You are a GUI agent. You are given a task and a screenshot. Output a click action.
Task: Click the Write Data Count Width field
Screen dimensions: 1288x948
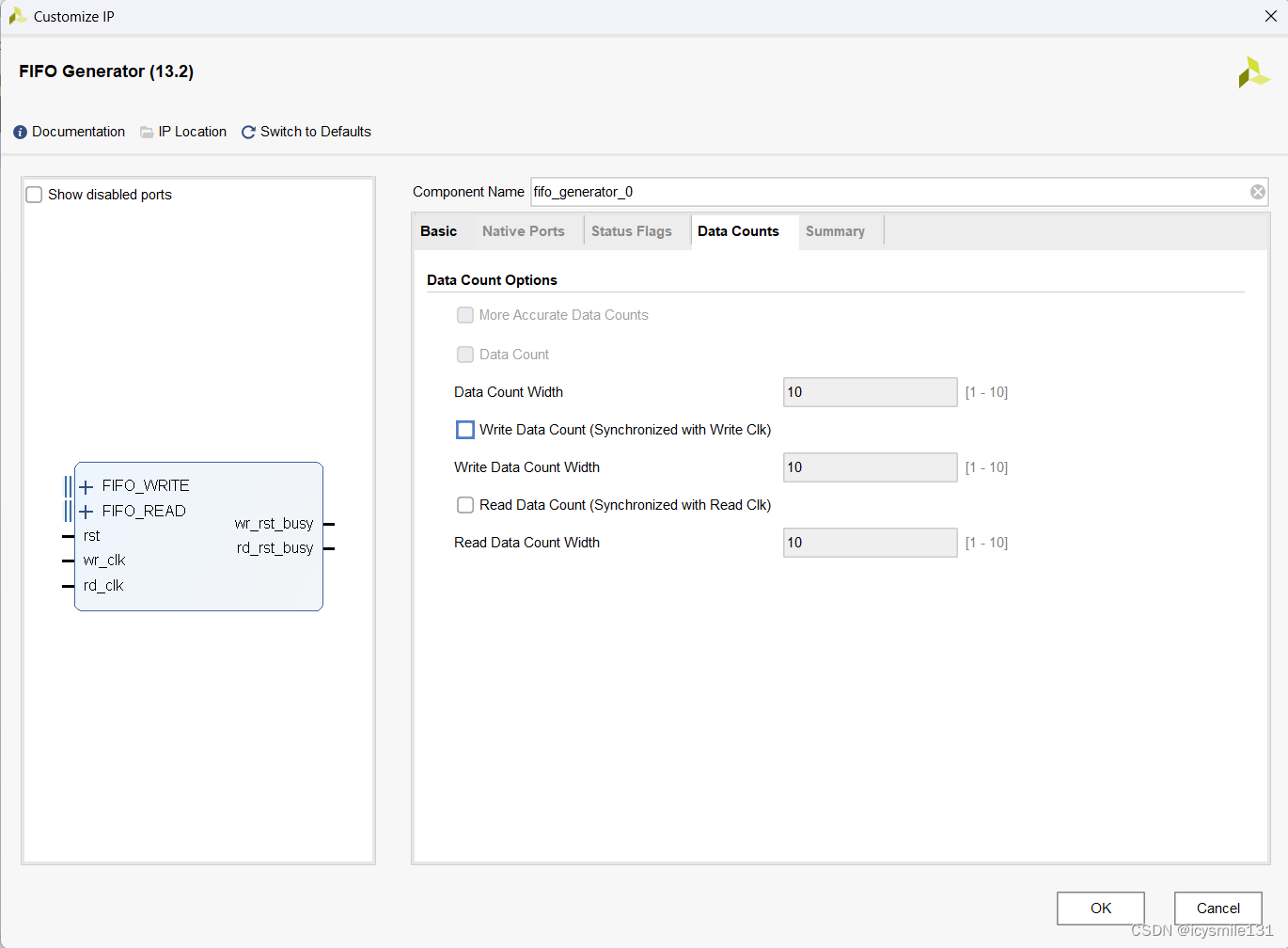(870, 467)
